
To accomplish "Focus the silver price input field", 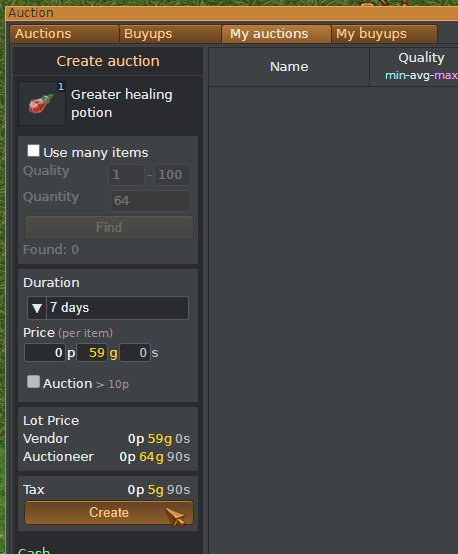I will coord(135,353).
